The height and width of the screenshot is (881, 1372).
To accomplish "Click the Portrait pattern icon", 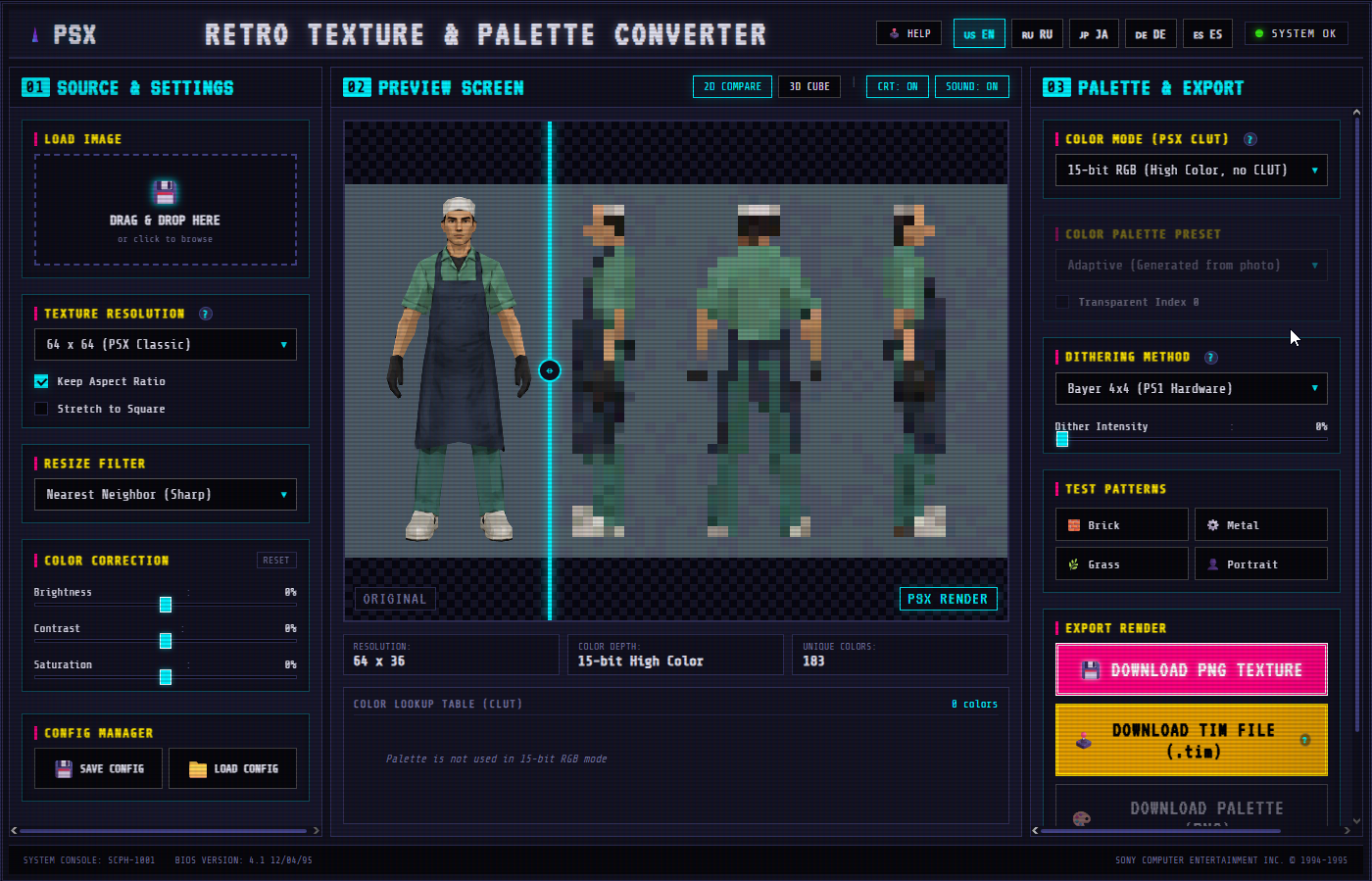I will [1213, 564].
